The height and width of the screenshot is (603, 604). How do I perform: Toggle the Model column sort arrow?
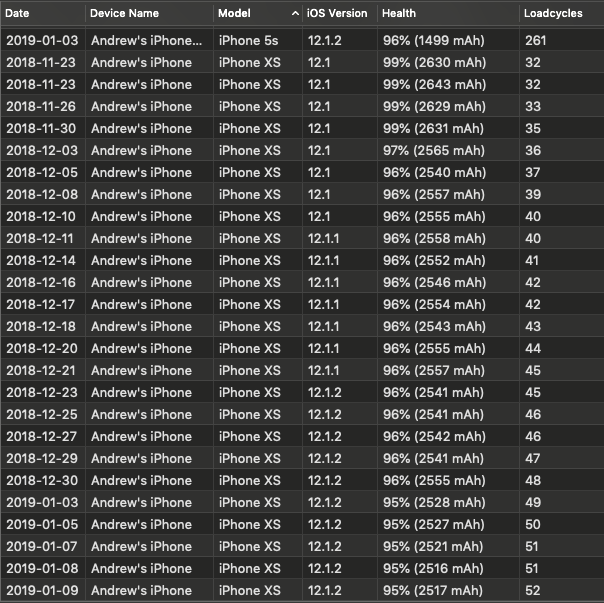[x=295, y=13]
